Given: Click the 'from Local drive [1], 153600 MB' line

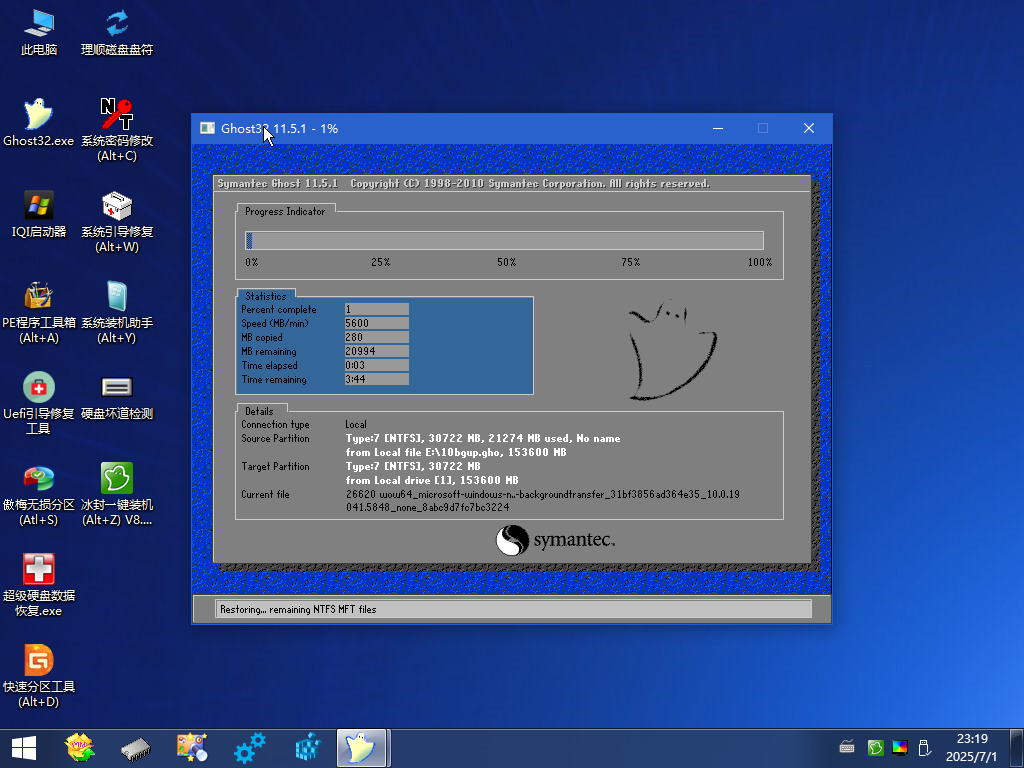Looking at the screenshot, I should [x=432, y=480].
